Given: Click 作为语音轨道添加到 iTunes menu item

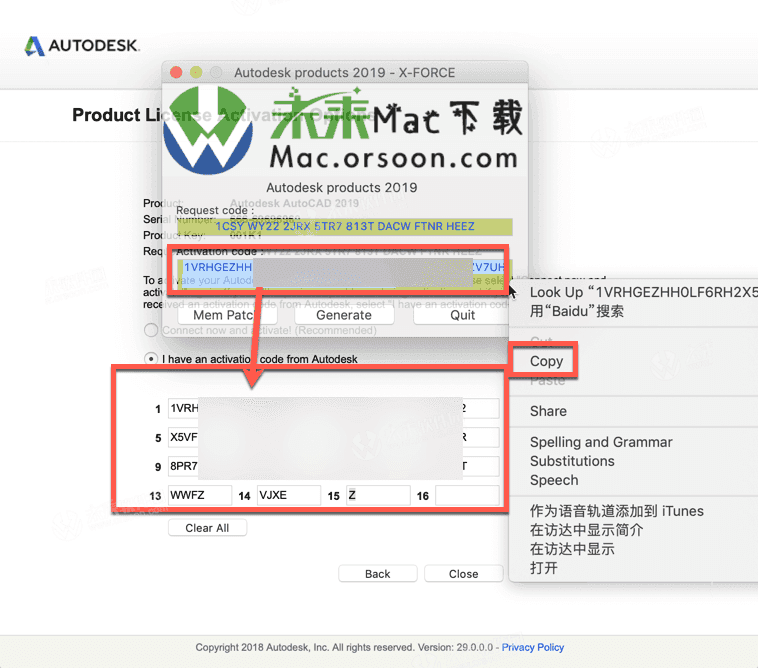Looking at the screenshot, I should [x=617, y=511].
